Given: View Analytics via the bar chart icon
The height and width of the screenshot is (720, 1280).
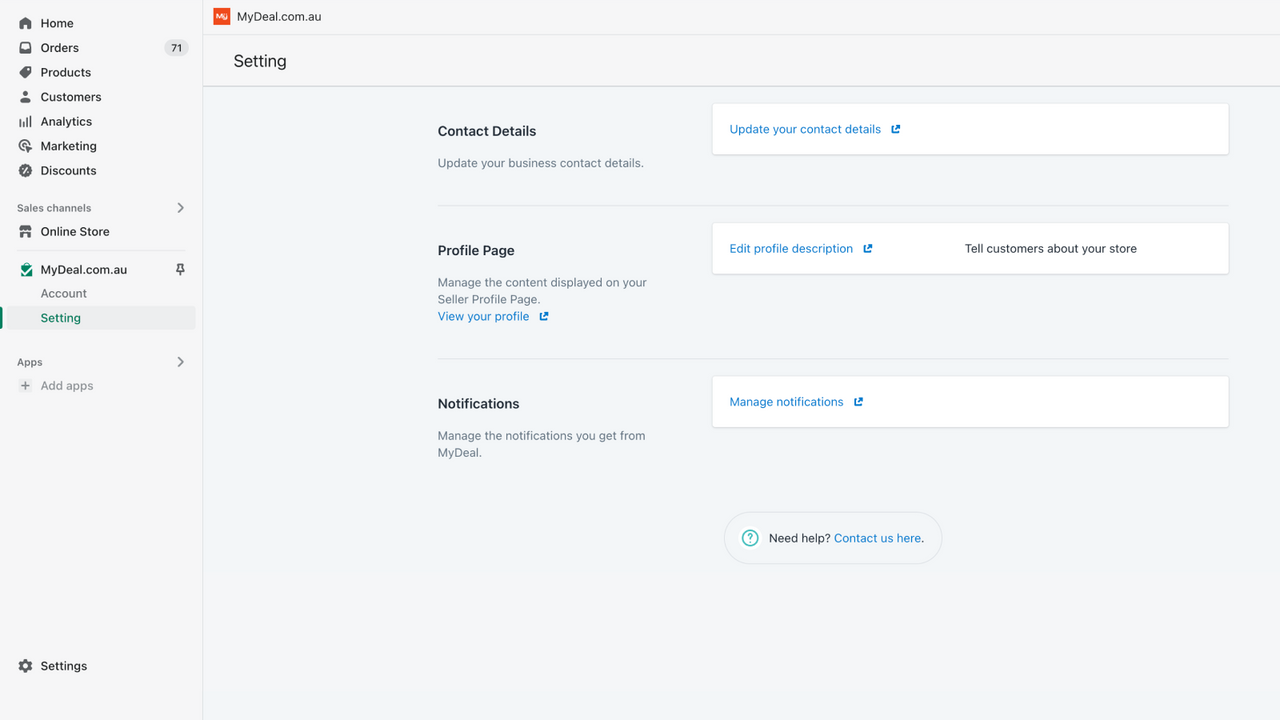Looking at the screenshot, I should (24, 121).
